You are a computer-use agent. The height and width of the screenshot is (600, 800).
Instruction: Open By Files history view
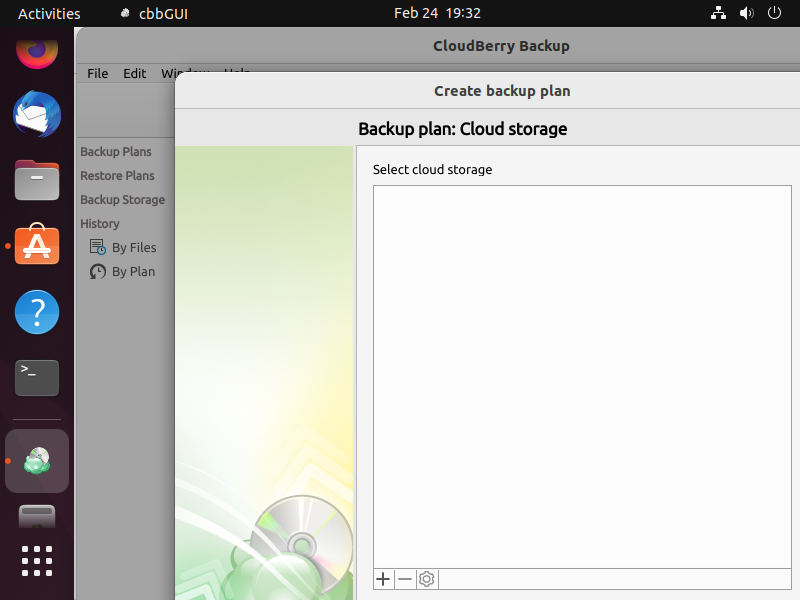coord(134,247)
